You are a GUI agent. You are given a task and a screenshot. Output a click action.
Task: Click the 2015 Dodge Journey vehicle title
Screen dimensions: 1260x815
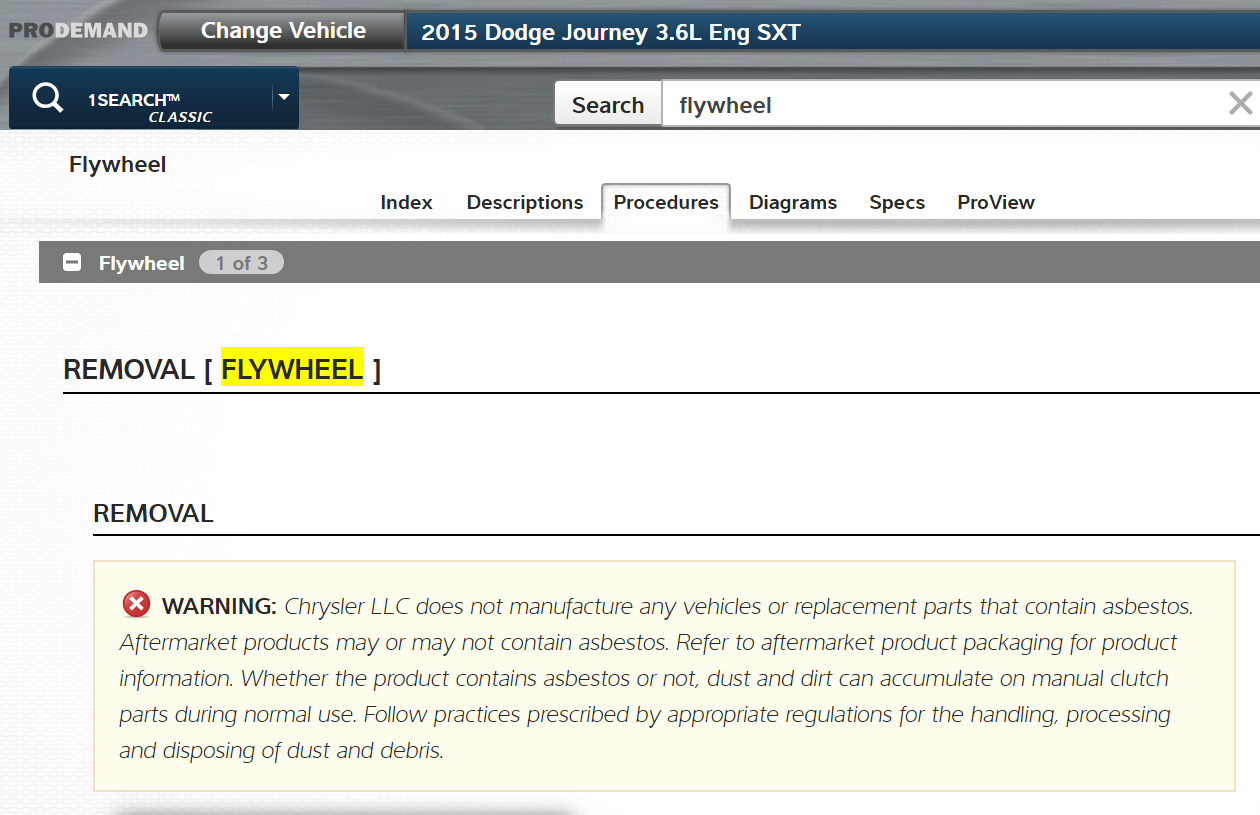[611, 32]
